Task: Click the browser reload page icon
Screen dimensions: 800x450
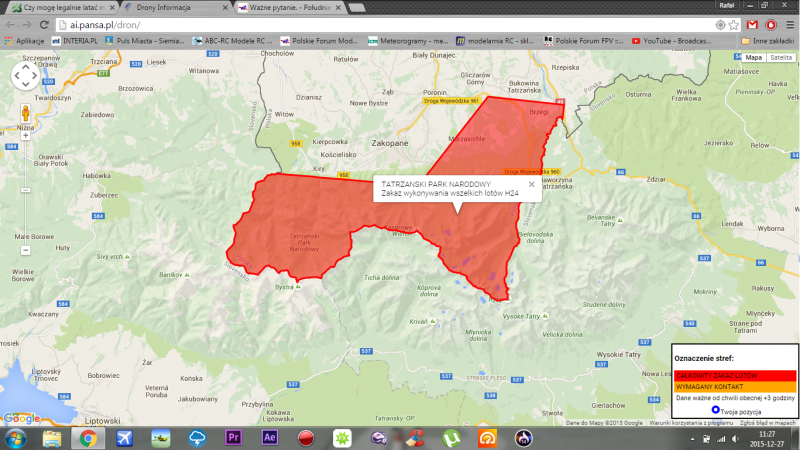Action: pyautogui.click(x=46, y=23)
